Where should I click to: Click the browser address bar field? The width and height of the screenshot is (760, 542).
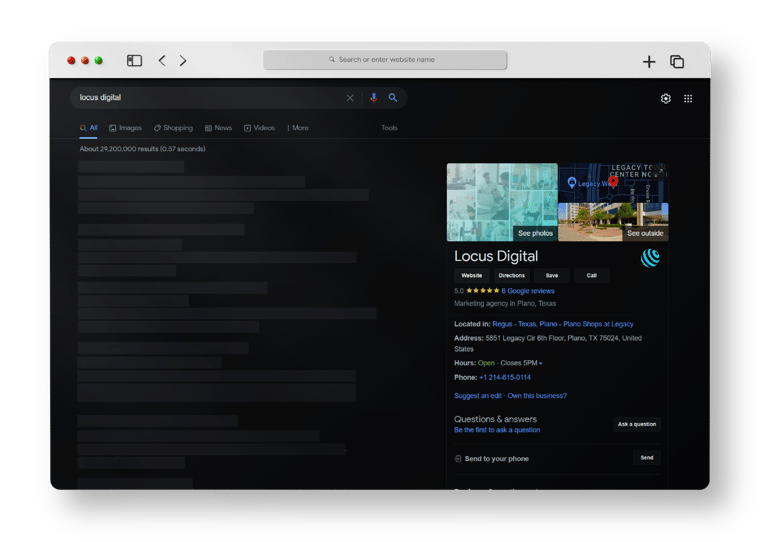pyautogui.click(x=385, y=60)
